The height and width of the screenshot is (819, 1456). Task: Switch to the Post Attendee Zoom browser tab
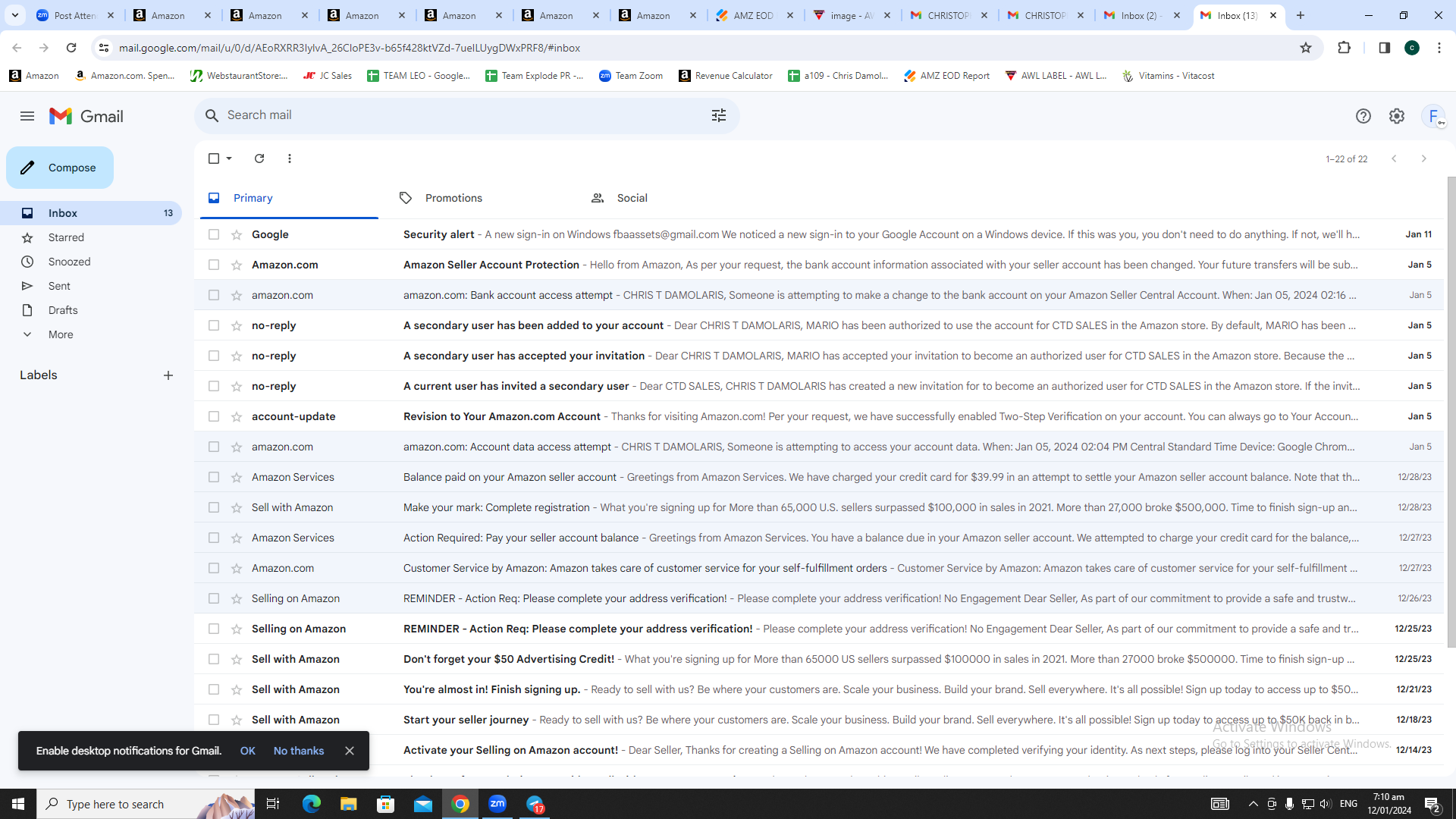click(74, 15)
